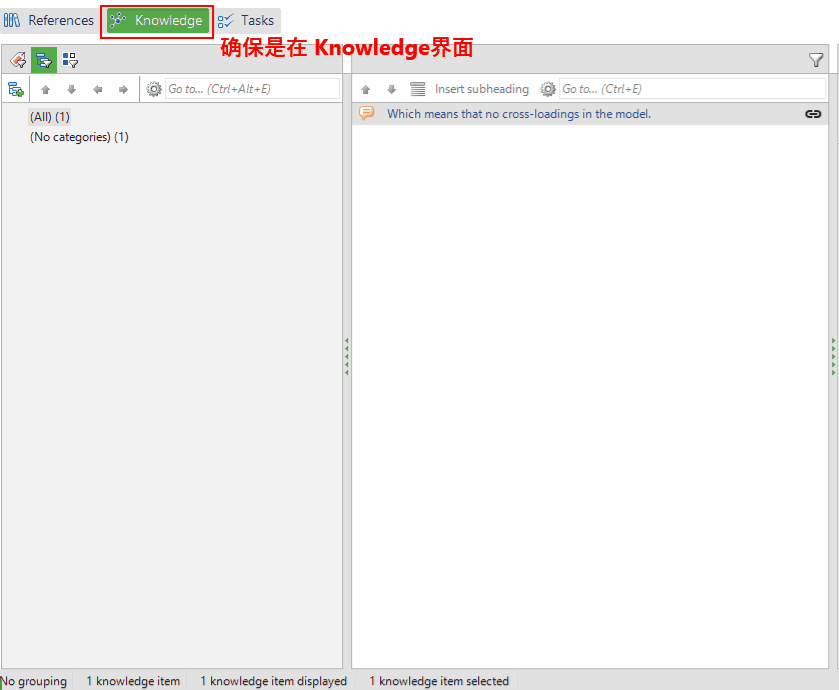This screenshot has height=690, width=839.
Task: Click '1 knowledge item displayed' status text
Action: point(273,681)
